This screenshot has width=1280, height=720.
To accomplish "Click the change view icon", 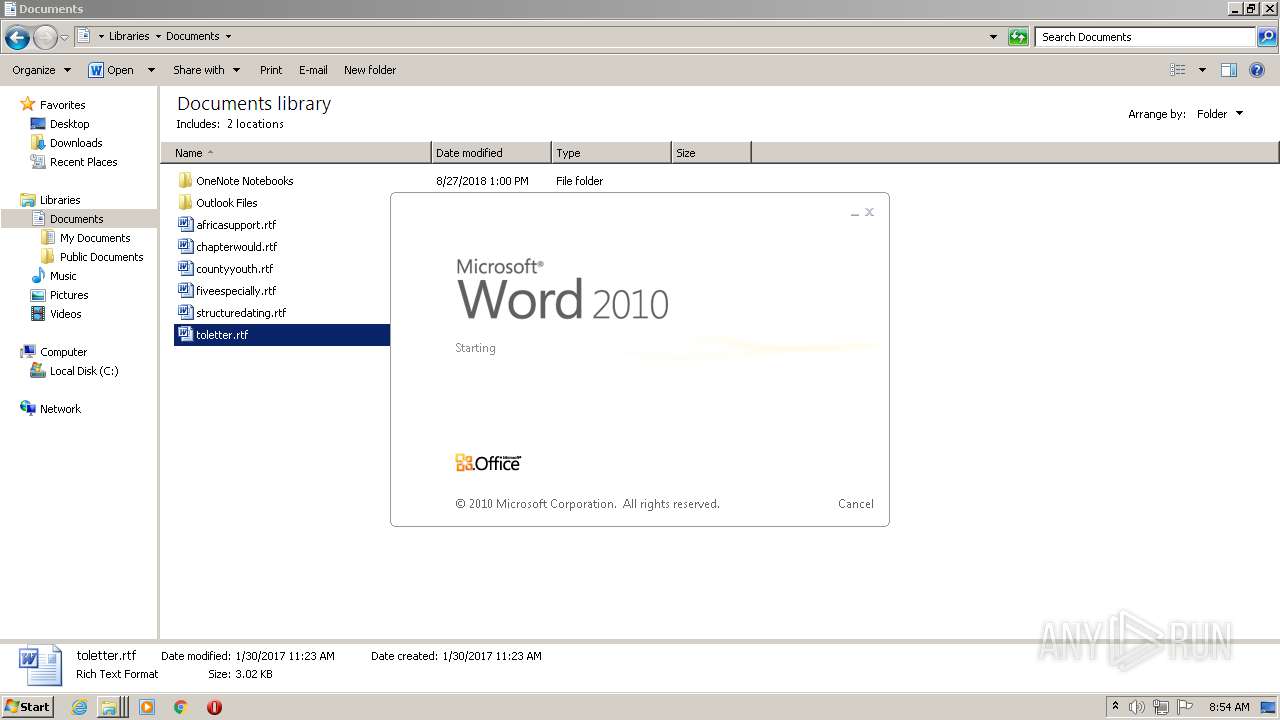I will pos(1178,70).
